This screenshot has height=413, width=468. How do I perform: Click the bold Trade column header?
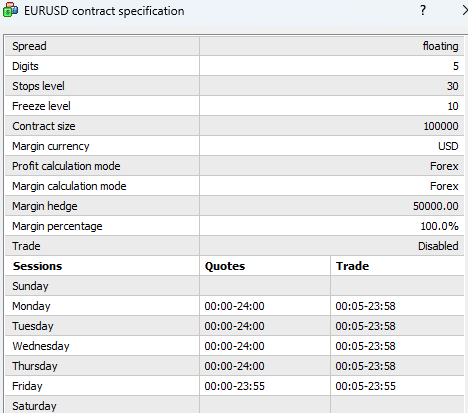(x=352, y=266)
